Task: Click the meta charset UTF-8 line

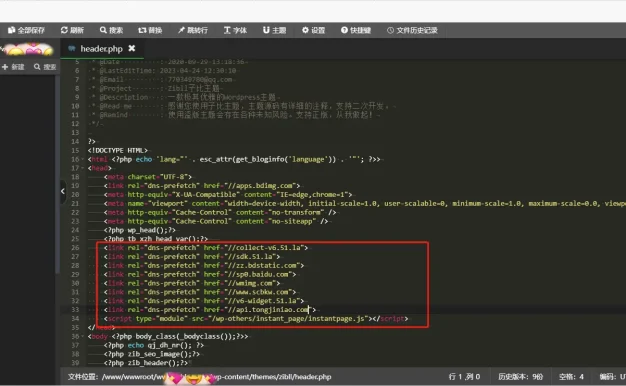Action: (148, 177)
